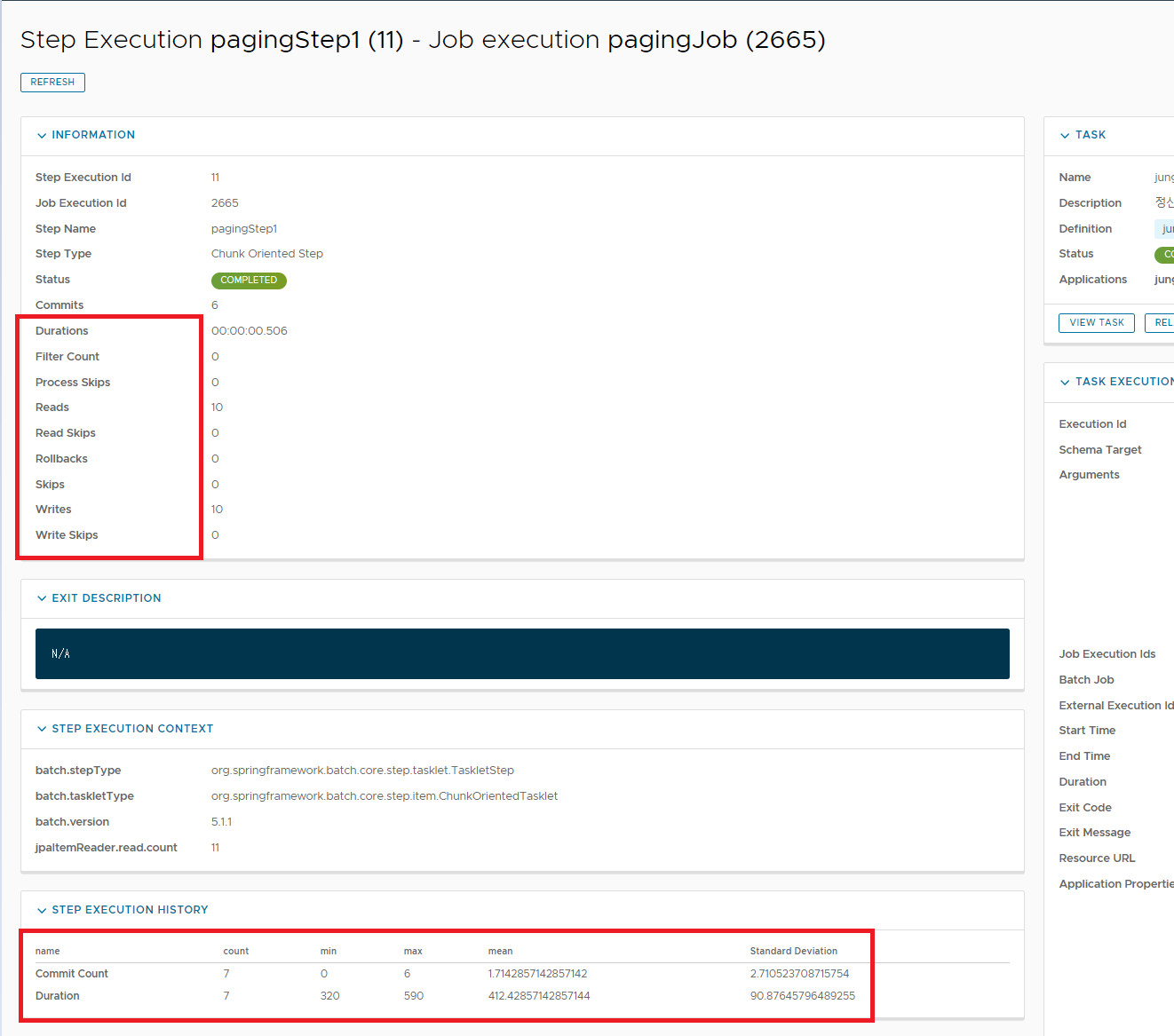Click the Commits label
1174x1036 pixels.
pyautogui.click(x=59, y=305)
